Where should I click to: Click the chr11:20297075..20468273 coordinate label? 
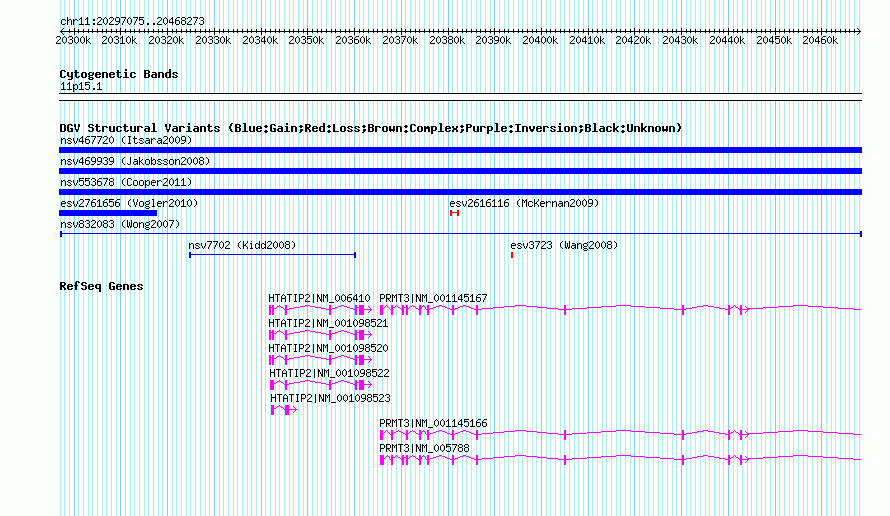tap(132, 21)
